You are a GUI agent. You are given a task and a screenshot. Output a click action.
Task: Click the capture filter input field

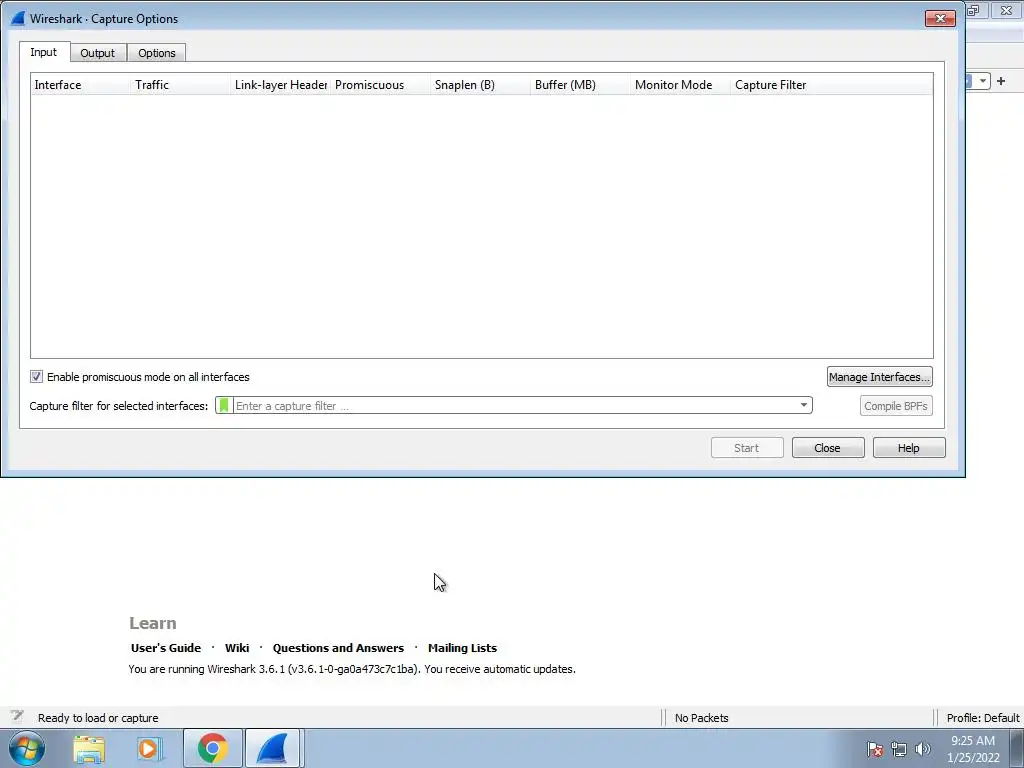515,406
